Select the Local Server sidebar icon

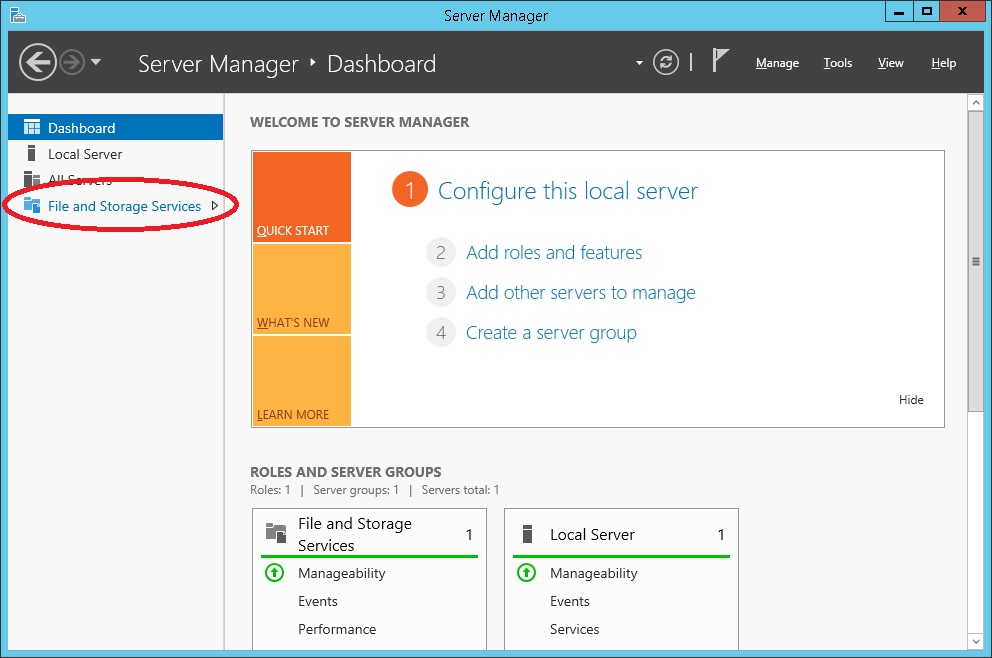click(x=32, y=154)
